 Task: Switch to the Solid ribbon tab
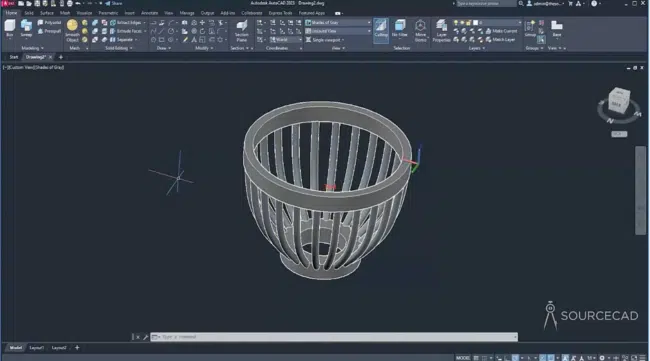click(29, 13)
